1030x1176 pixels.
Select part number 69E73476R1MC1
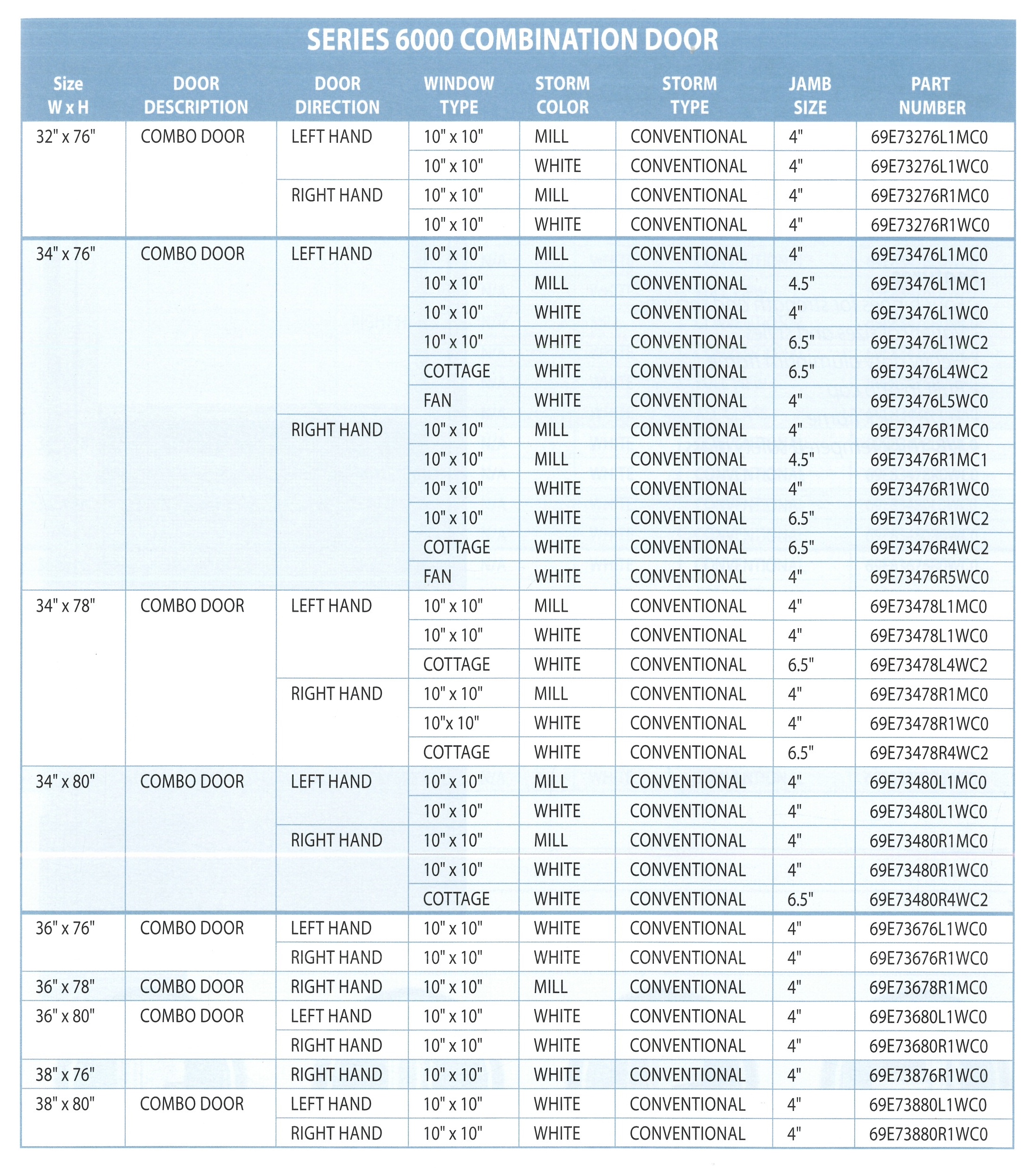pos(929,460)
